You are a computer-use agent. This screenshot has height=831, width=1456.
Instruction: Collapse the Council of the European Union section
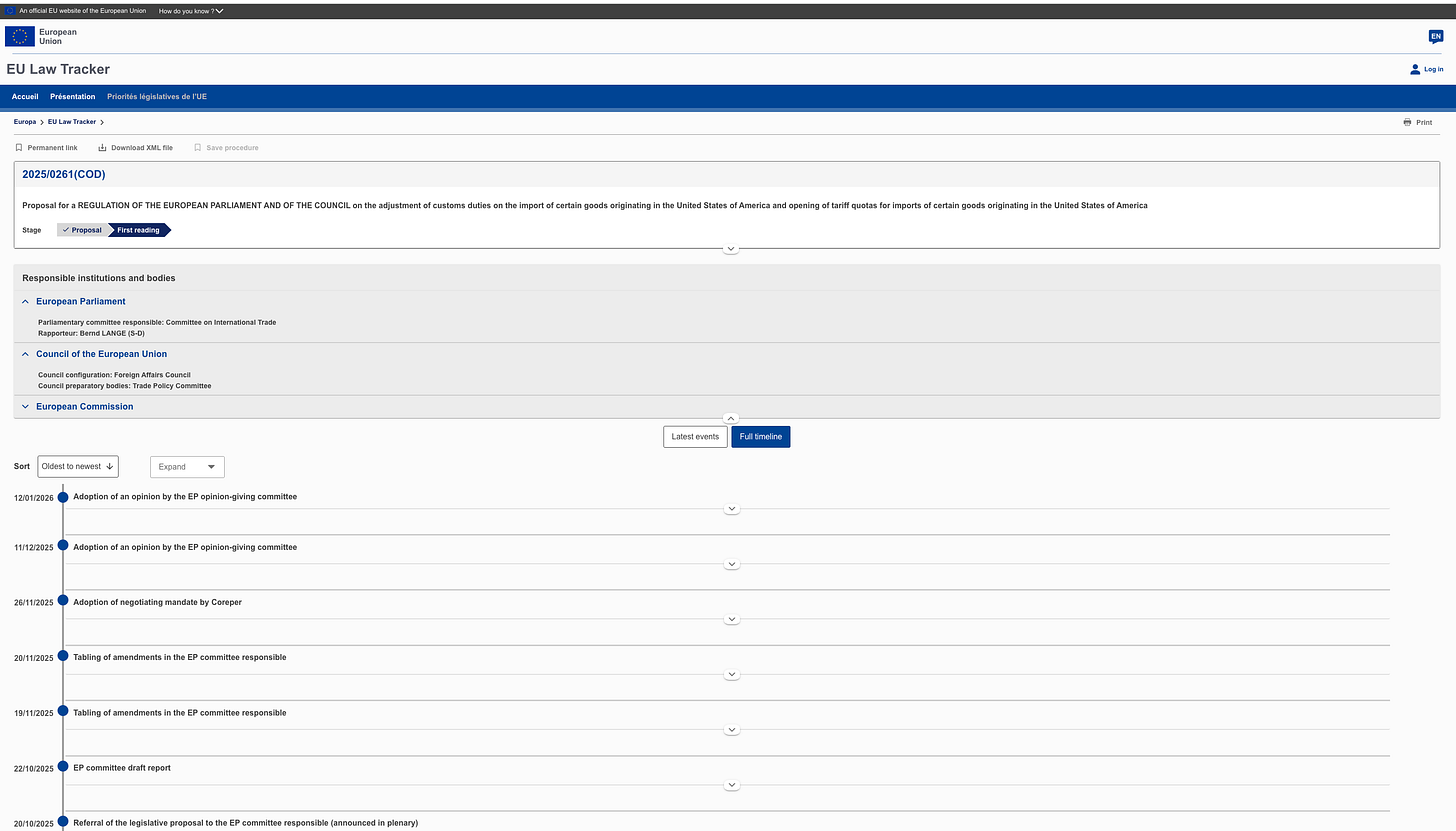tap(25, 354)
